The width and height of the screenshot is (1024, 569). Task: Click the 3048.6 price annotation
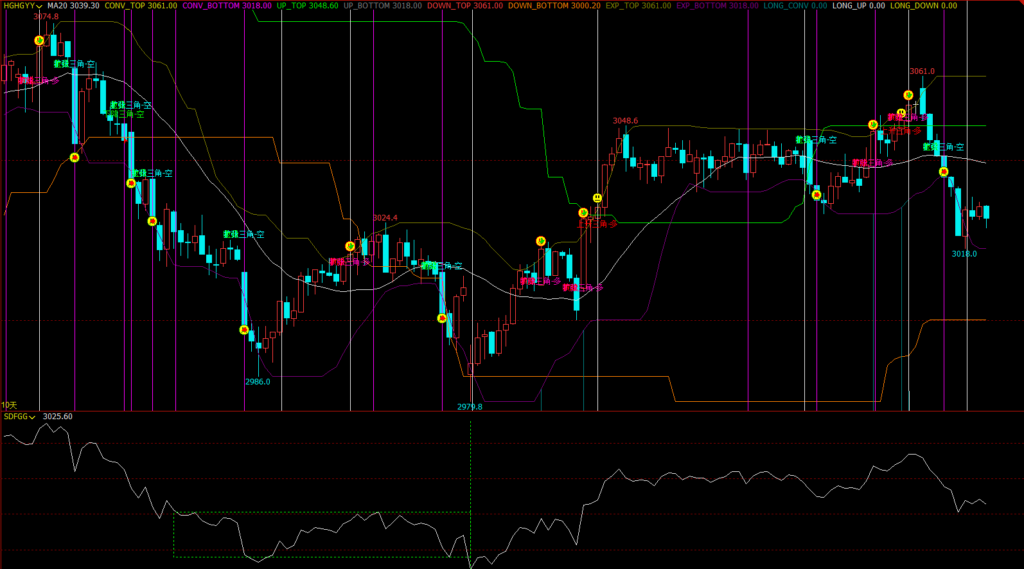point(625,121)
